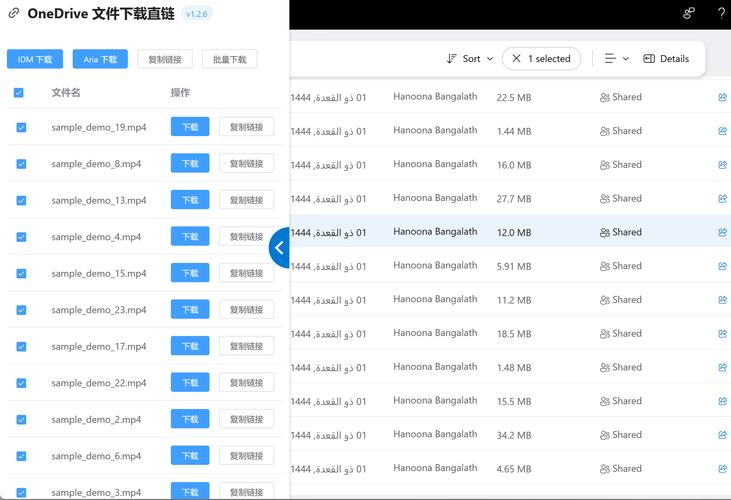
Task: Click the IDM 下载 button
Action: 35,59
